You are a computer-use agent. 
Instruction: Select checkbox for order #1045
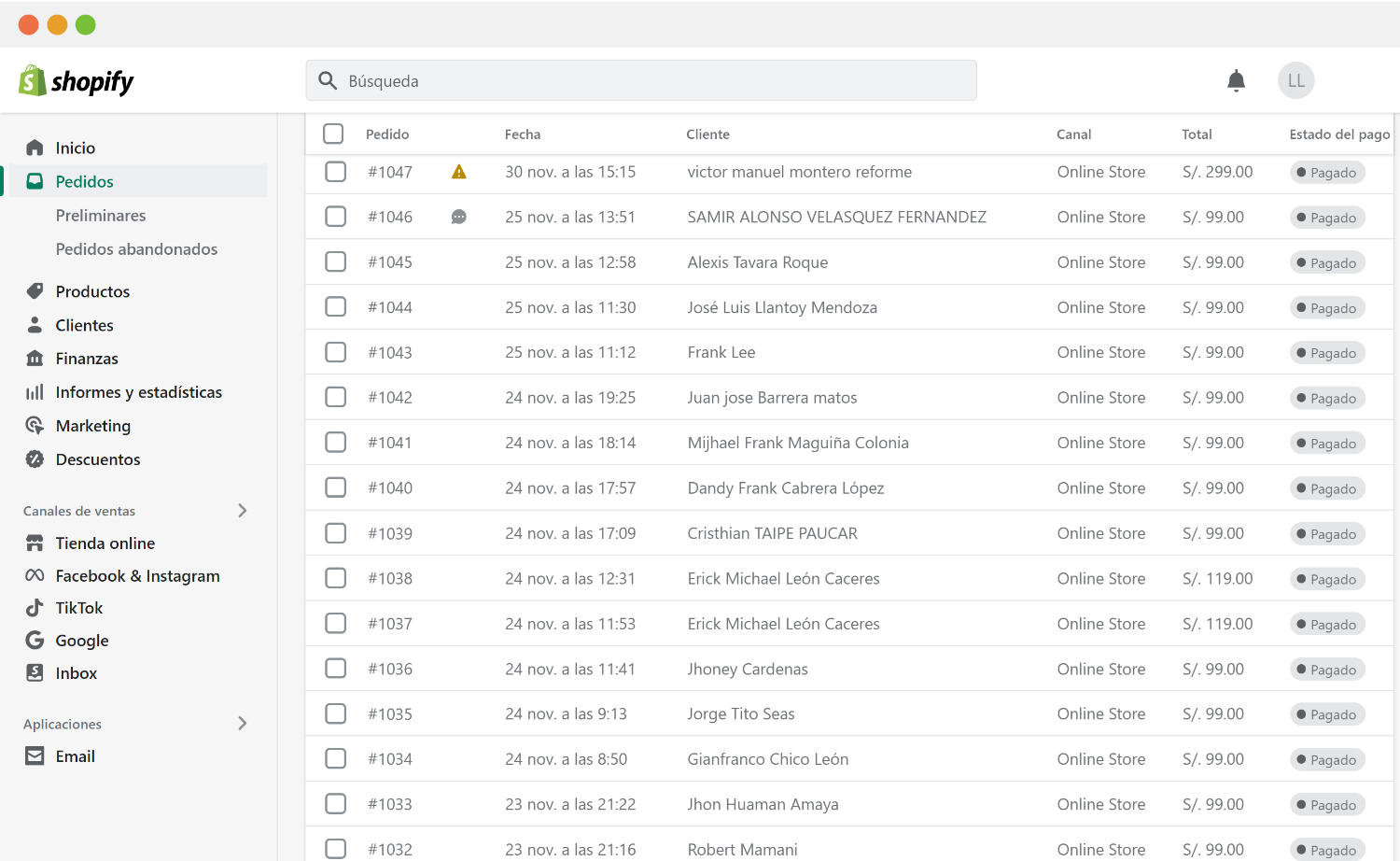click(335, 262)
